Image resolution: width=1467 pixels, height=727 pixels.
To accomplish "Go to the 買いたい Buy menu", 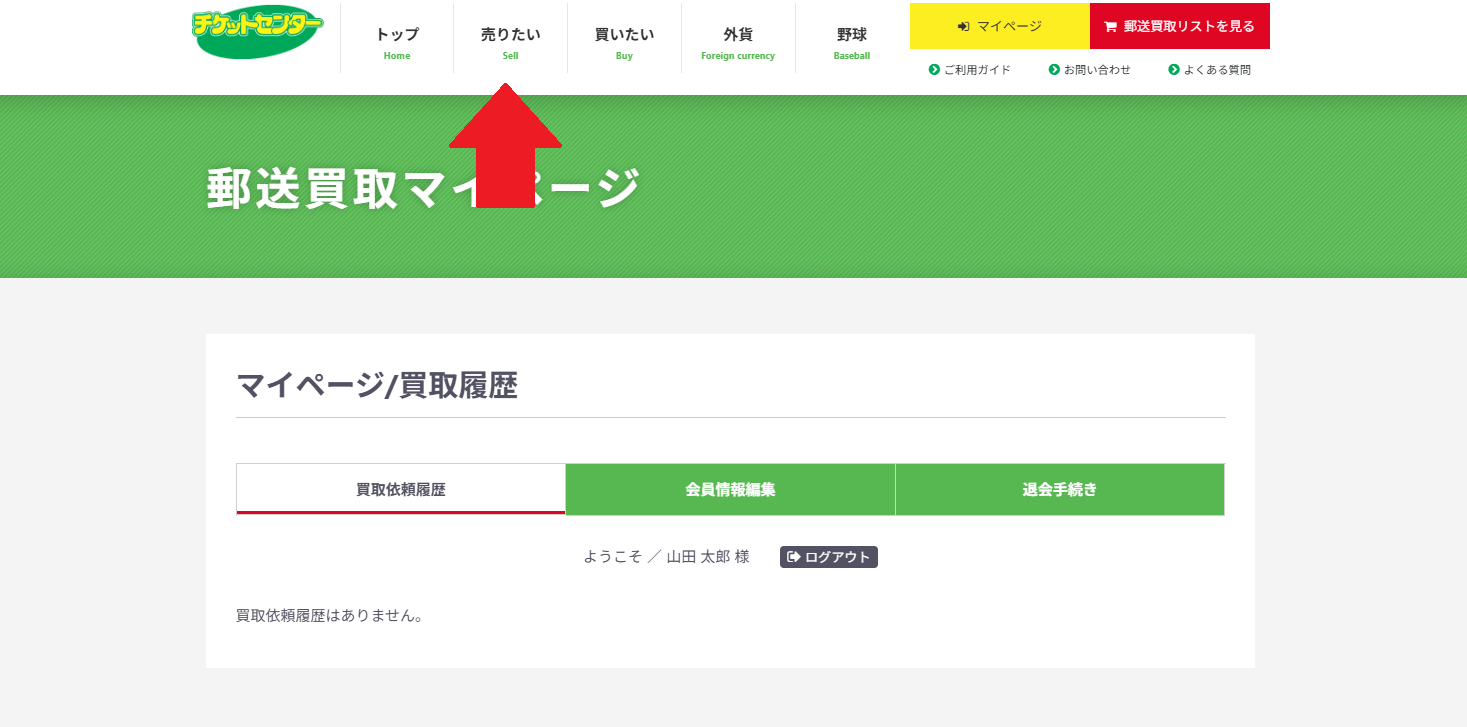I will 625,38.
